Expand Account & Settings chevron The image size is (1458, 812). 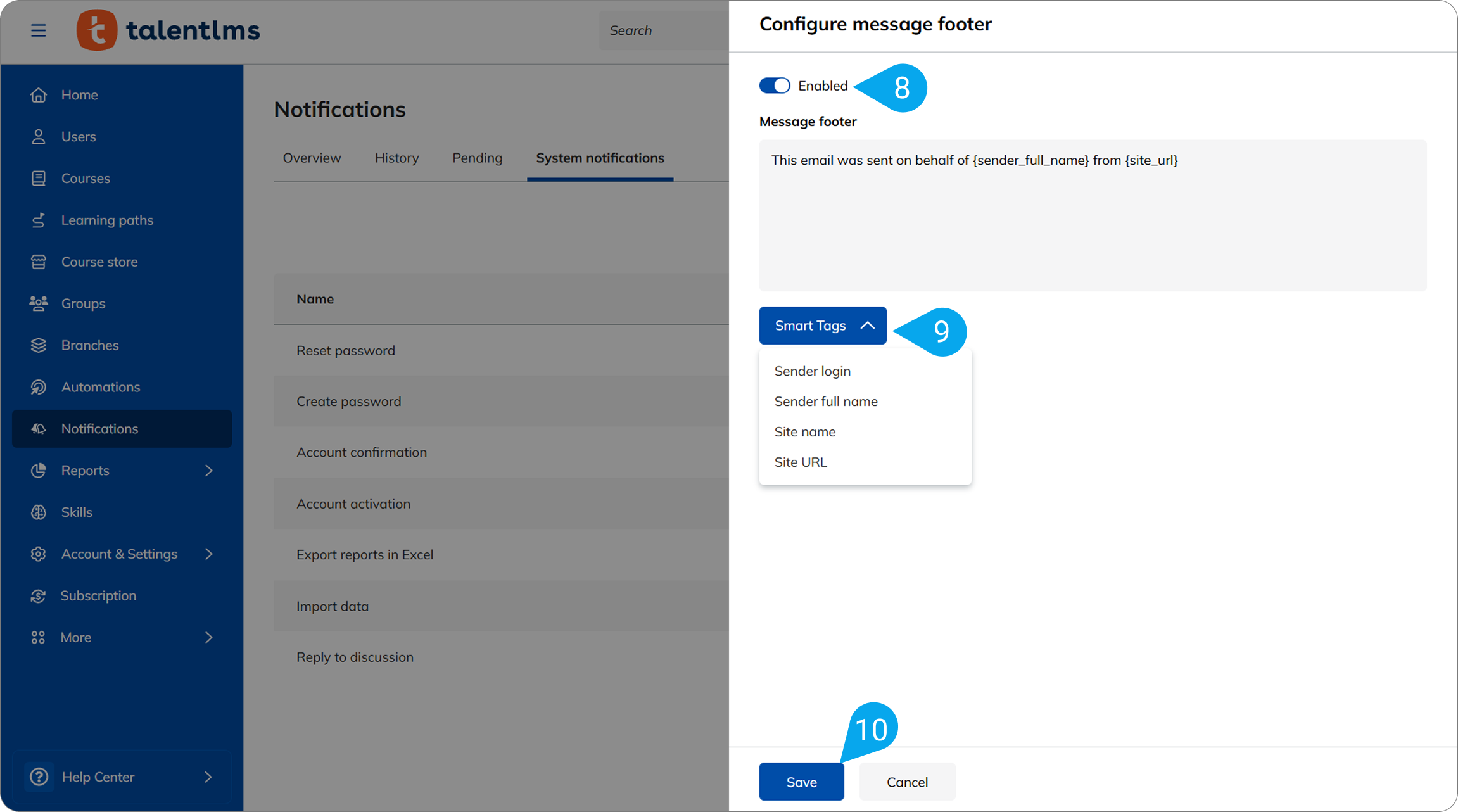pyautogui.click(x=209, y=554)
